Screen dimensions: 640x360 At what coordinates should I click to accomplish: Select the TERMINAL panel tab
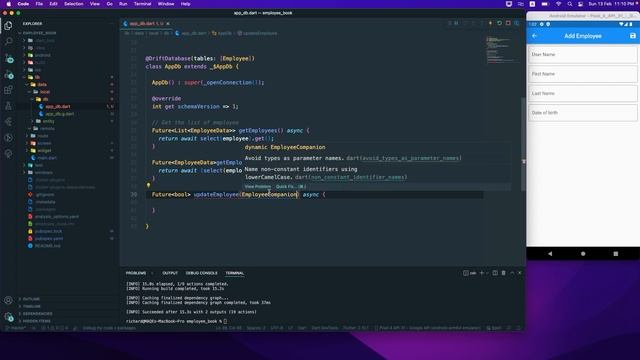tap(235, 273)
